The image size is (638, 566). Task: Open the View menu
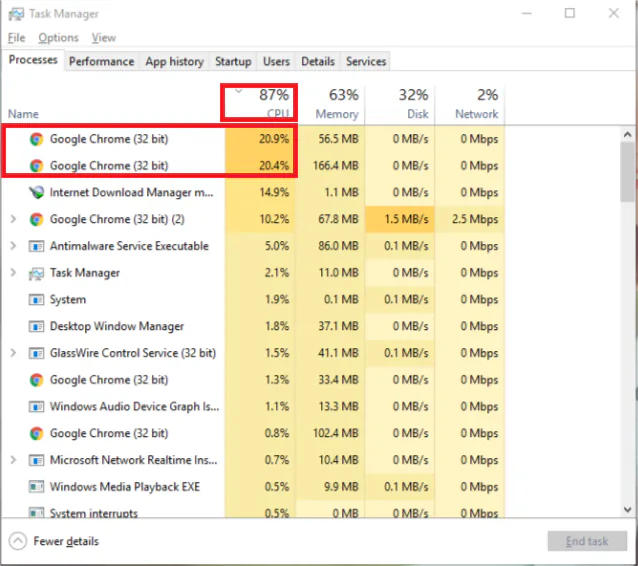[103, 38]
